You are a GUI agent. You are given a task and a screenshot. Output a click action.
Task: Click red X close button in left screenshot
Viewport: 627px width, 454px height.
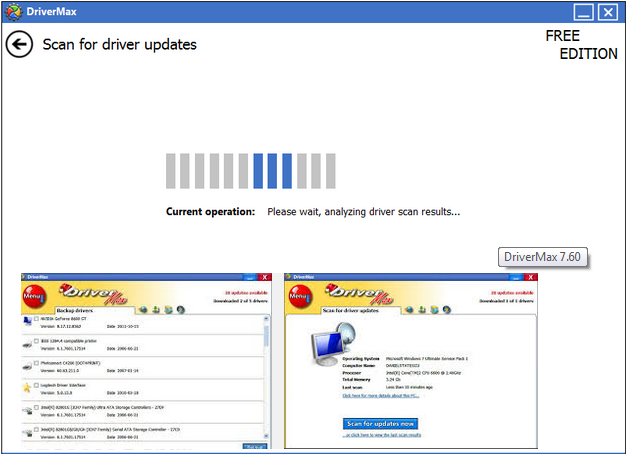coord(264,277)
